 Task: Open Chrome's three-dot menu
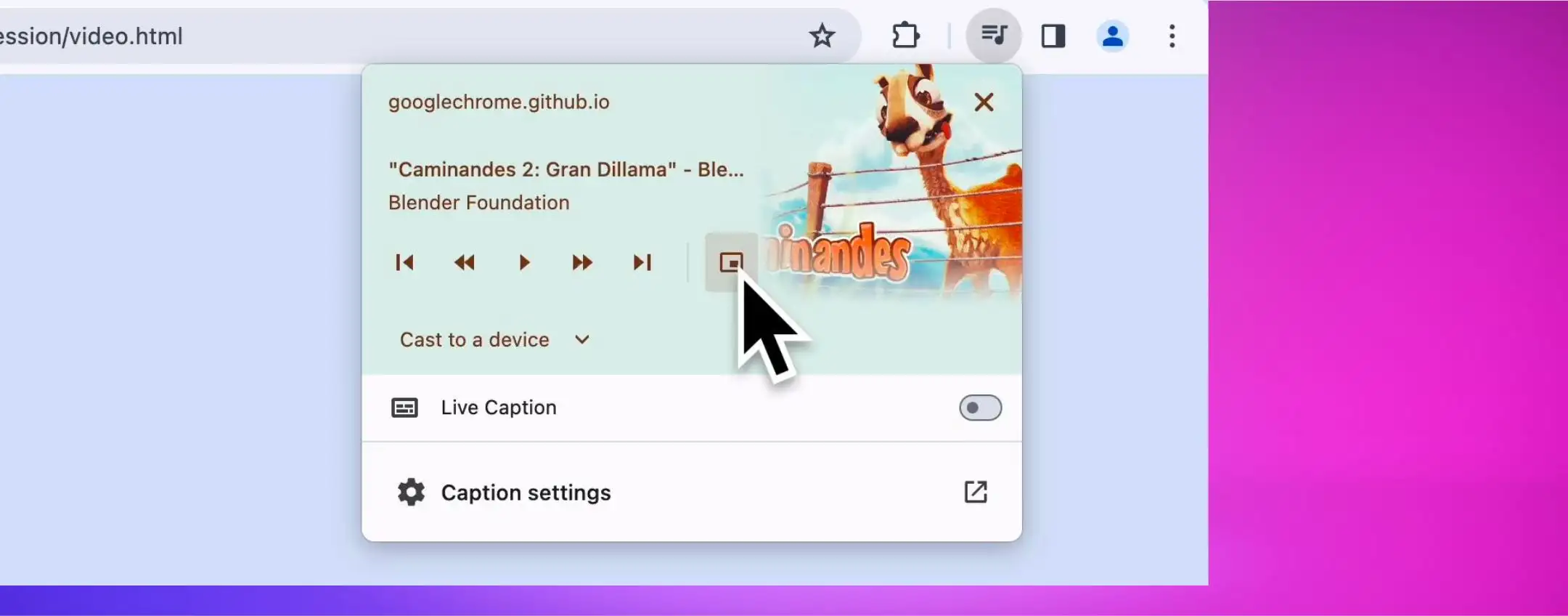(1172, 36)
